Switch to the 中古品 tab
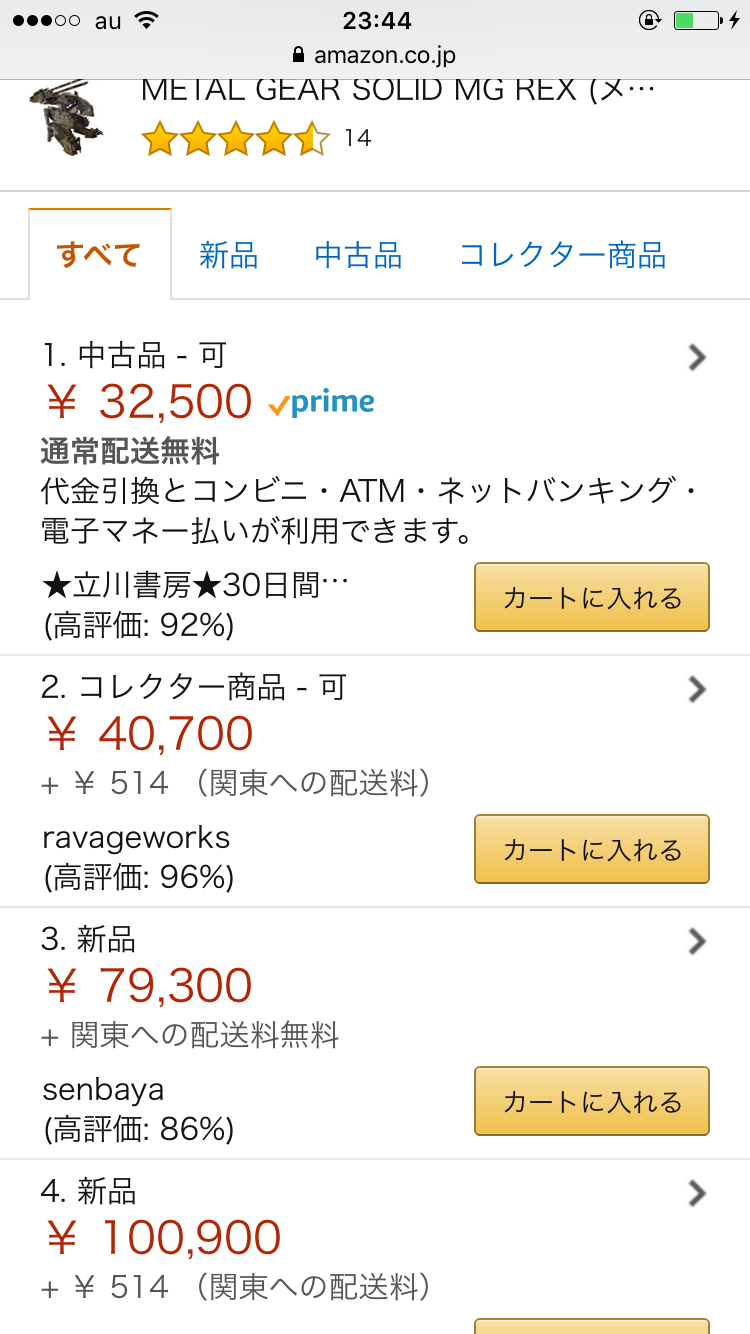This screenshot has height=1334, width=750. coord(358,255)
